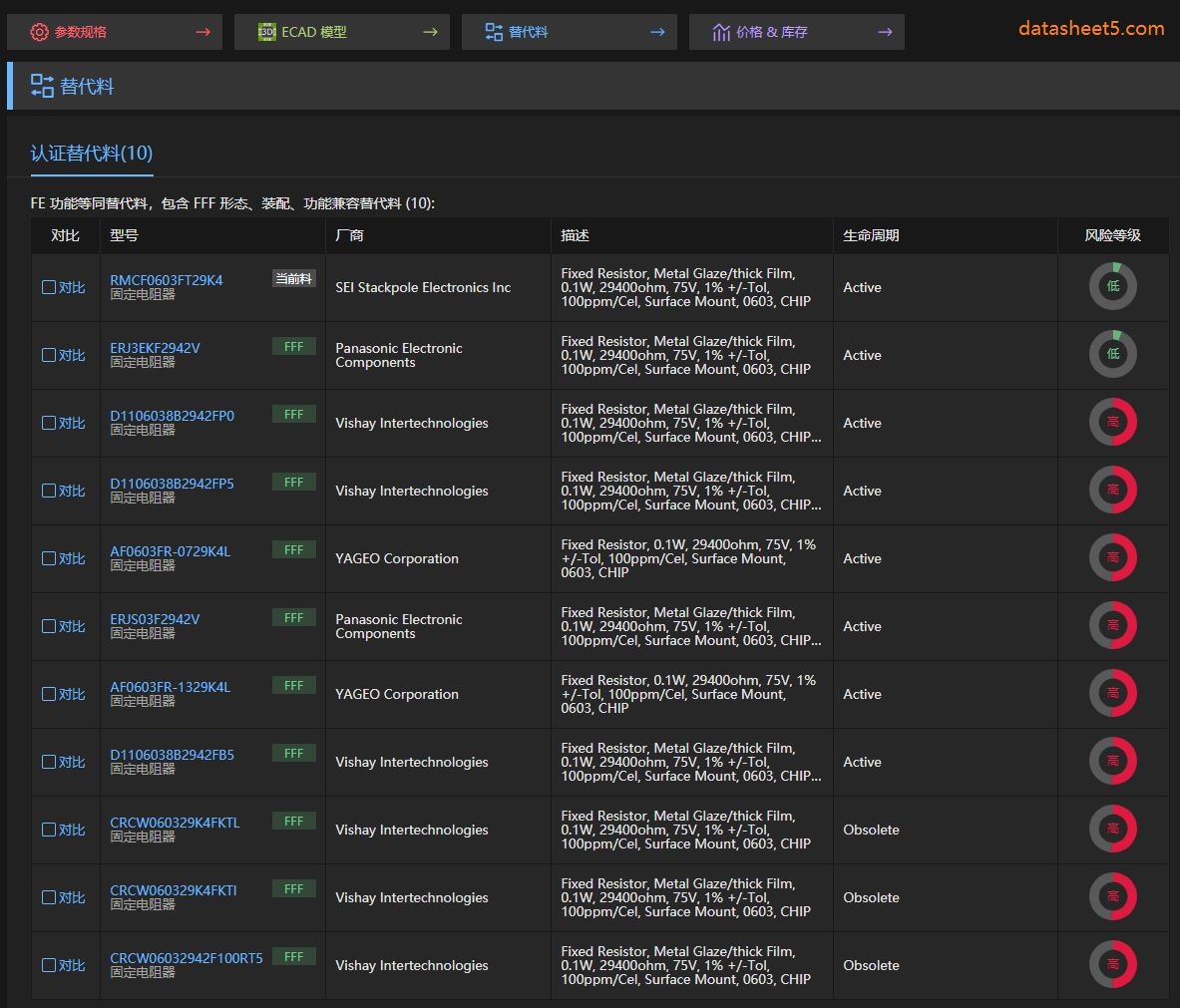
Task: Click the 当前料 badge on RMCF0603FT29K4
Action: click(293, 279)
